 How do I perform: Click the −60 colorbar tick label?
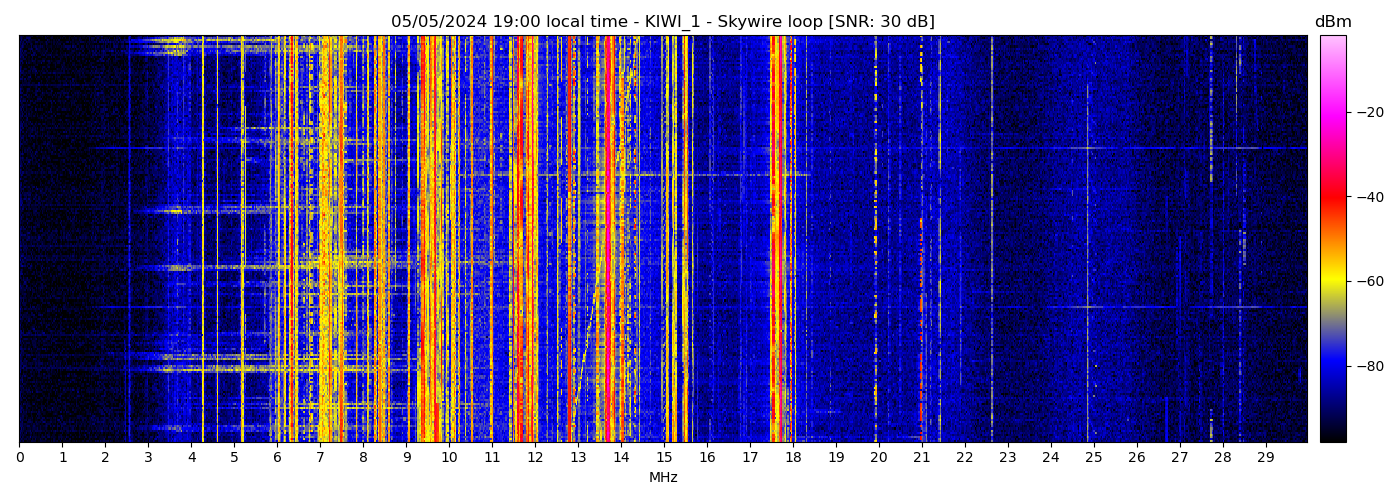(x=1366, y=282)
